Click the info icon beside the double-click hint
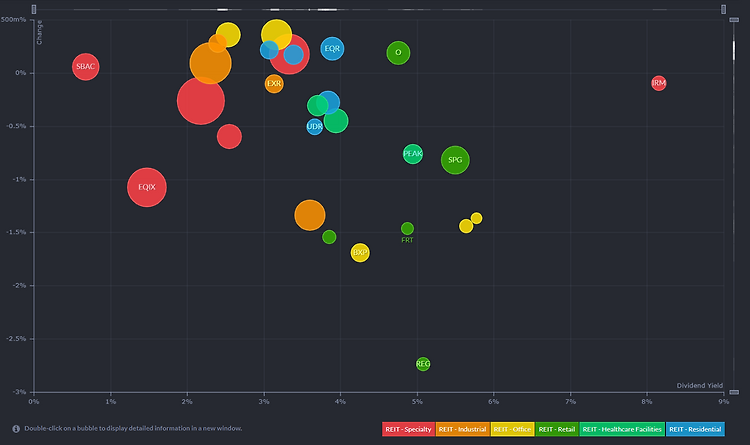This screenshot has height=445, width=750. [x=16, y=429]
